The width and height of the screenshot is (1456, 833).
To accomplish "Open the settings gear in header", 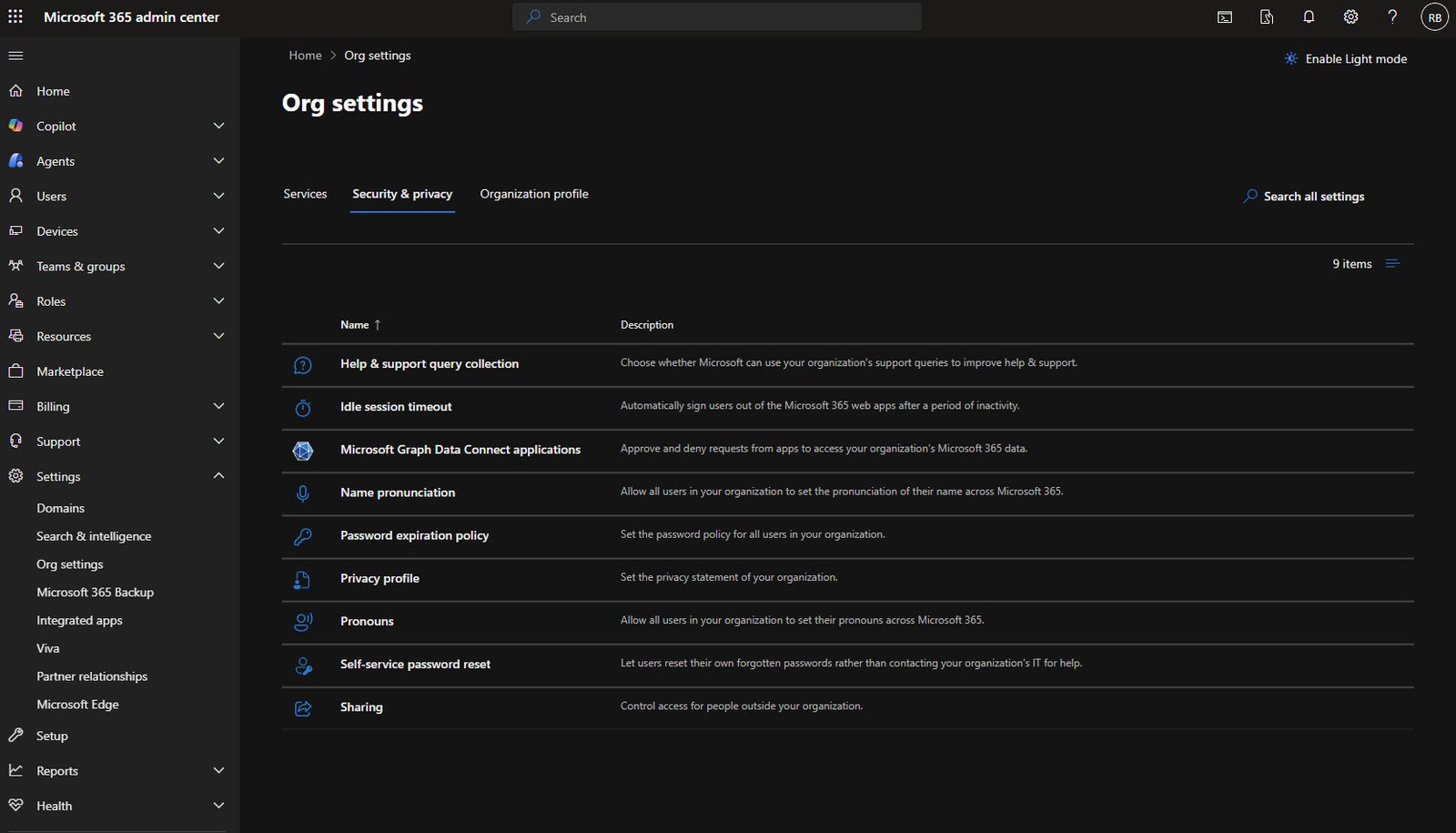I will 1350,16.
